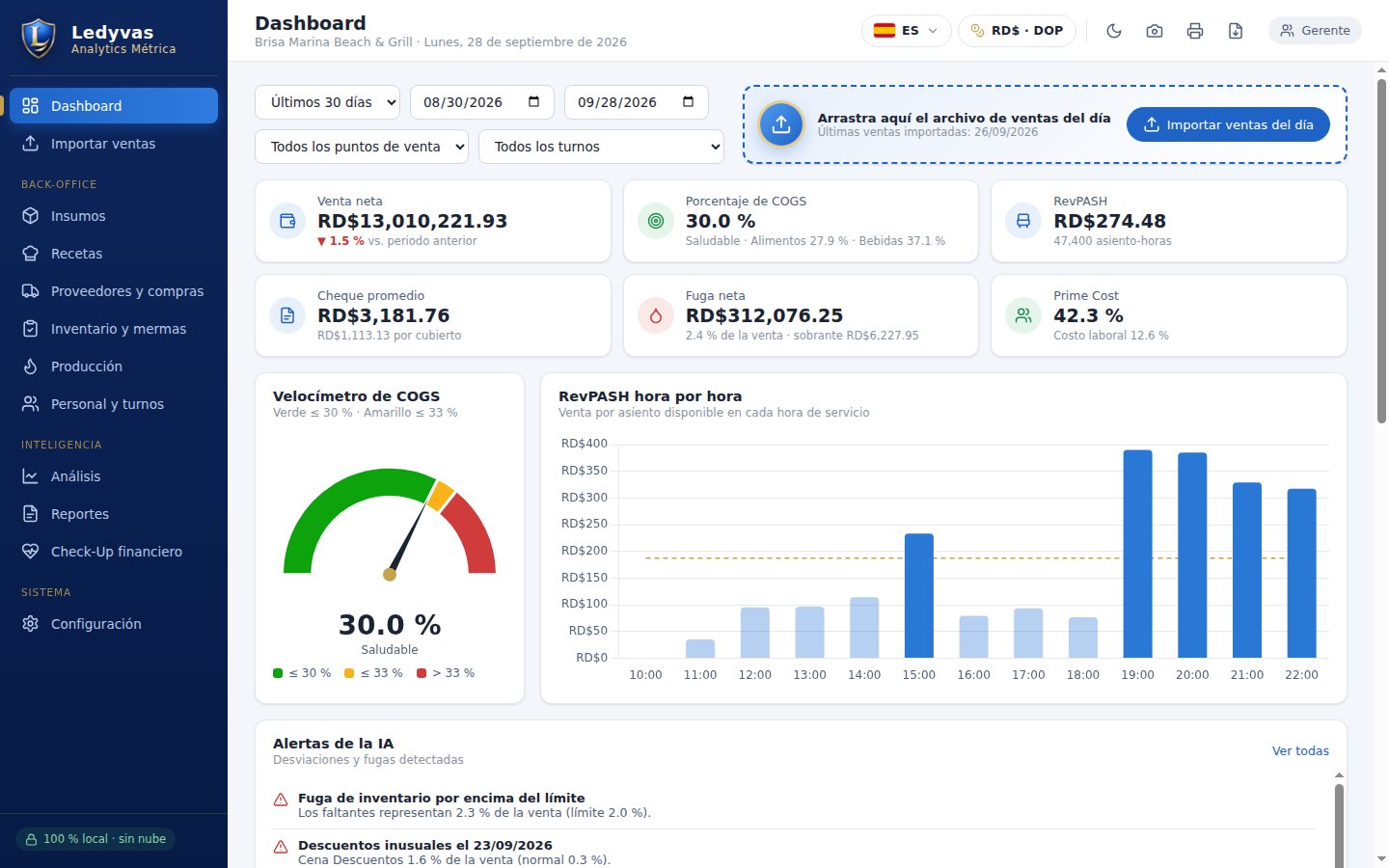Click the Venta neta wallet icon

[287, 221]
